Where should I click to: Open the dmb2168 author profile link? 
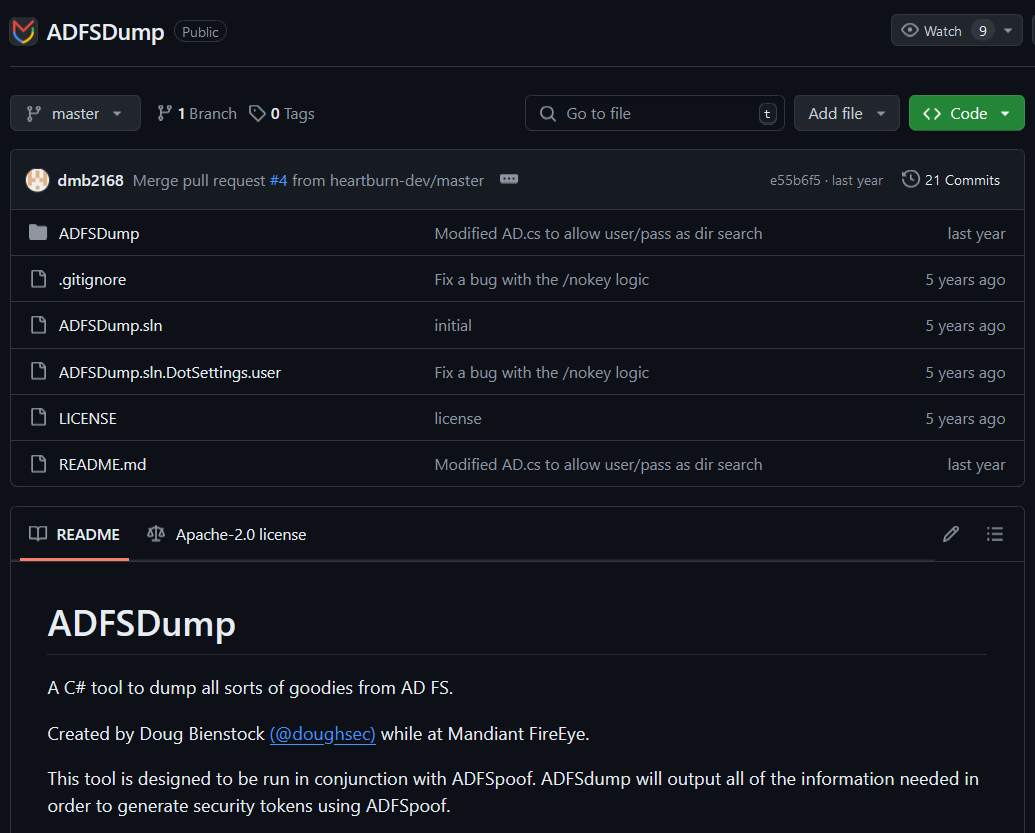point(90,180)
